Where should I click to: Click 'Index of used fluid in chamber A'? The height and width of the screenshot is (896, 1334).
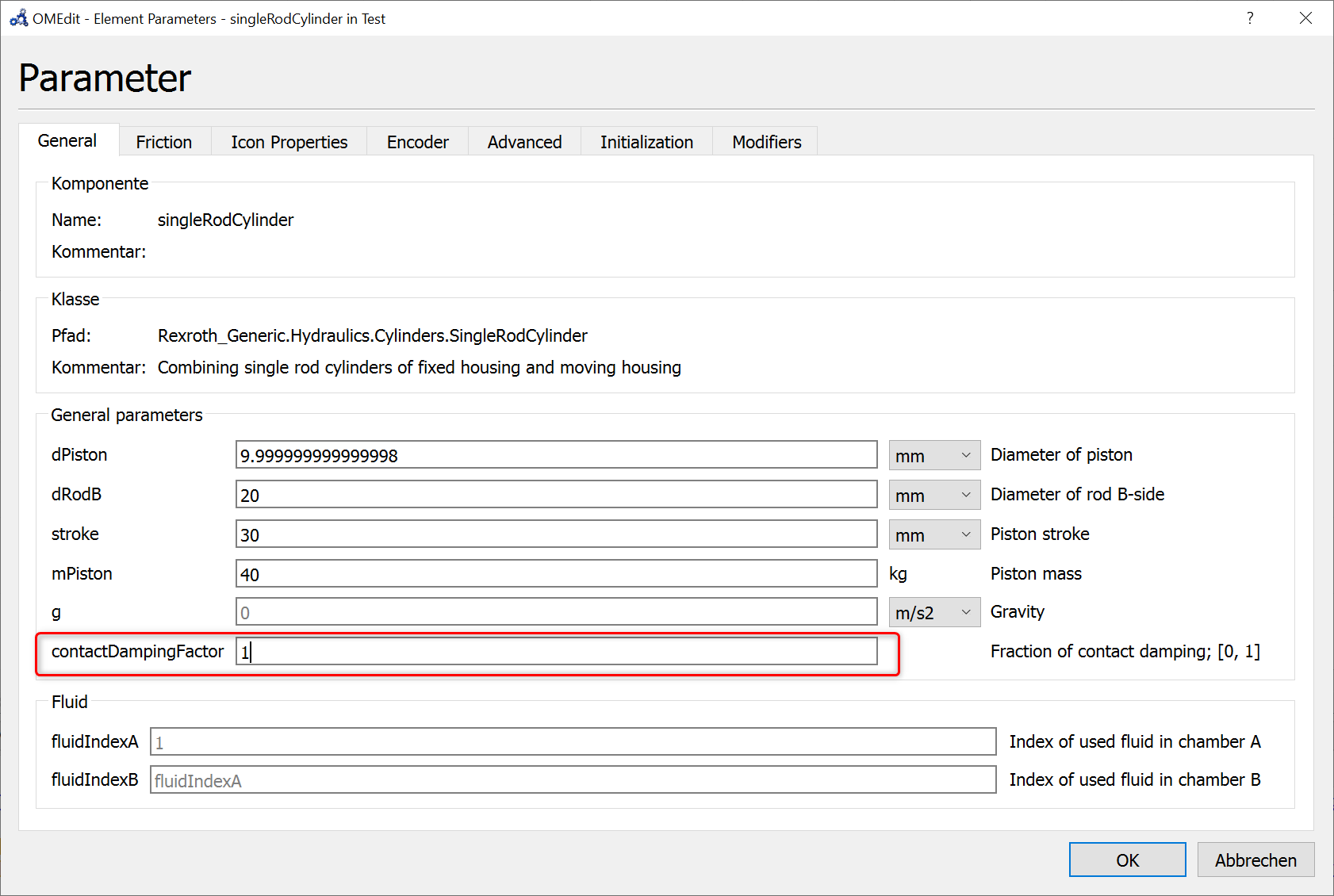pos(1135,742)
